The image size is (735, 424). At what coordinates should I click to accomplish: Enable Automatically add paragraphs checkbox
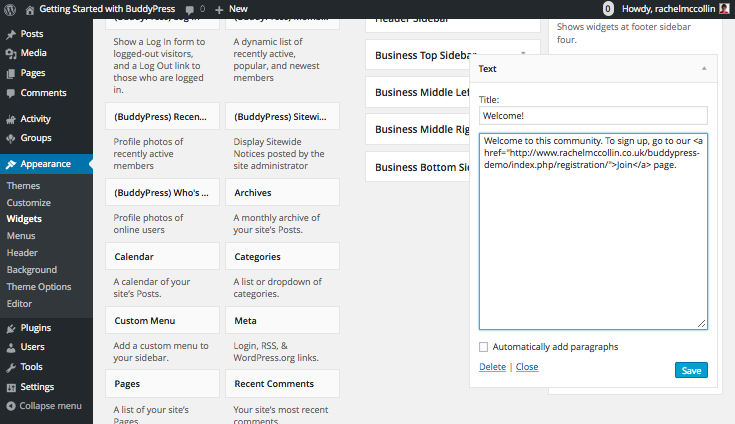click(x=483, y=347)
